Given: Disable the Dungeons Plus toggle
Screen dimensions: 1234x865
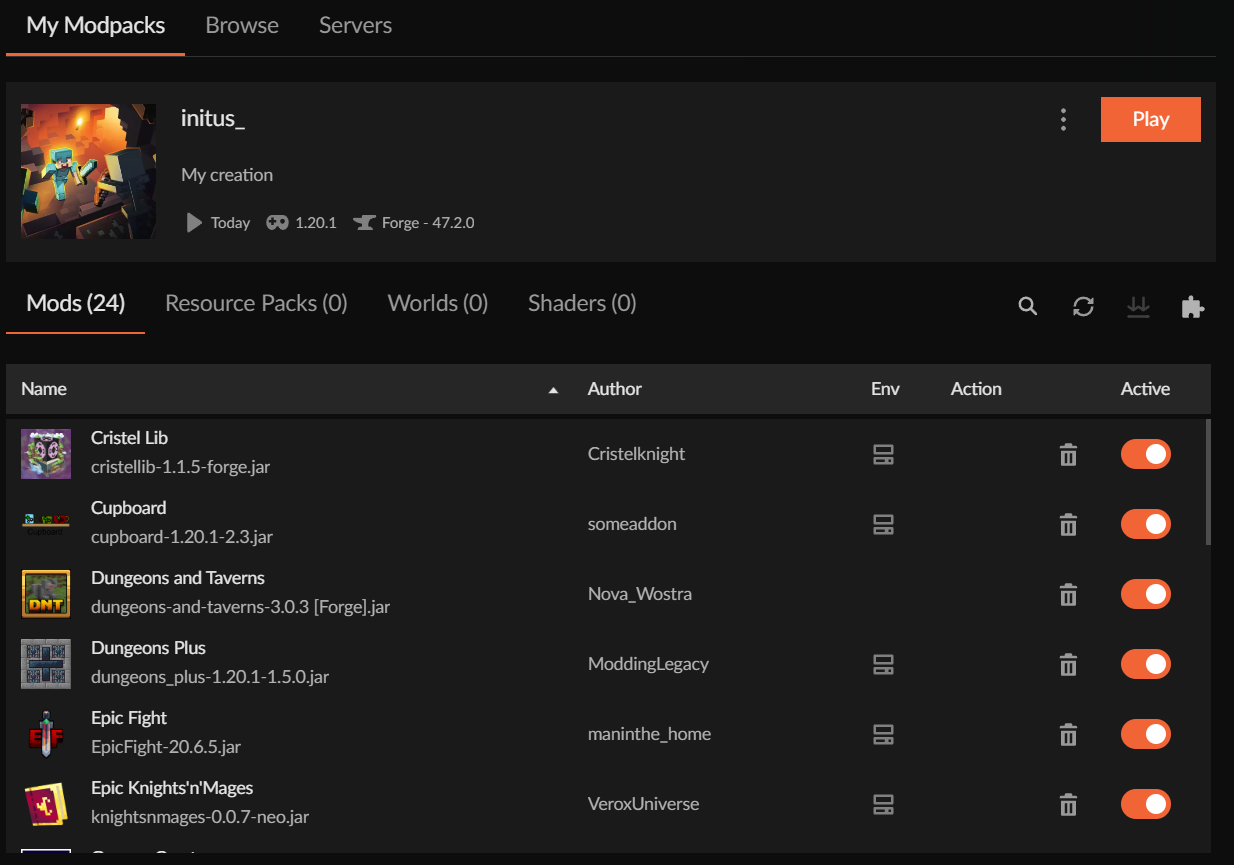Looking at the screenshot, I should tap(1146, 664).
